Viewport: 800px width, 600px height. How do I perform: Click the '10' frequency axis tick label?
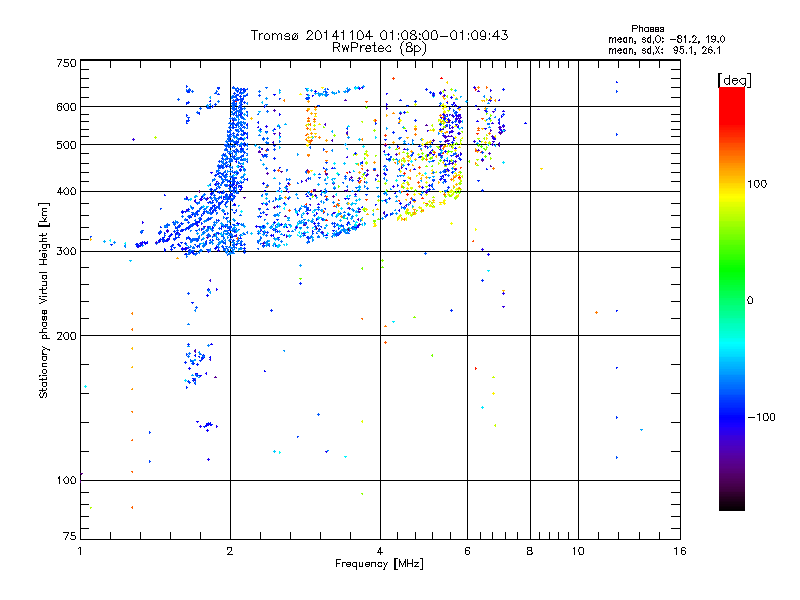578,551
